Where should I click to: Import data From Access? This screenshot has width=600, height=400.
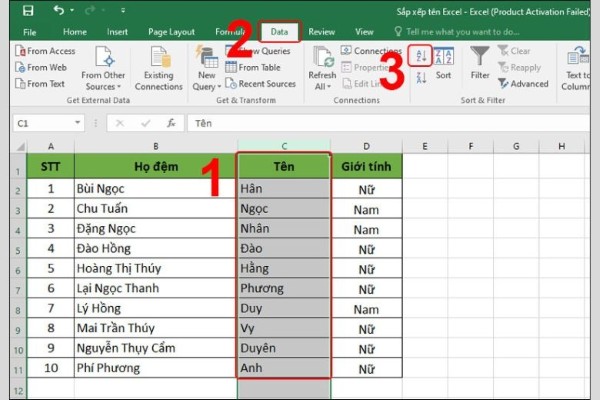[x=46, y=51]
